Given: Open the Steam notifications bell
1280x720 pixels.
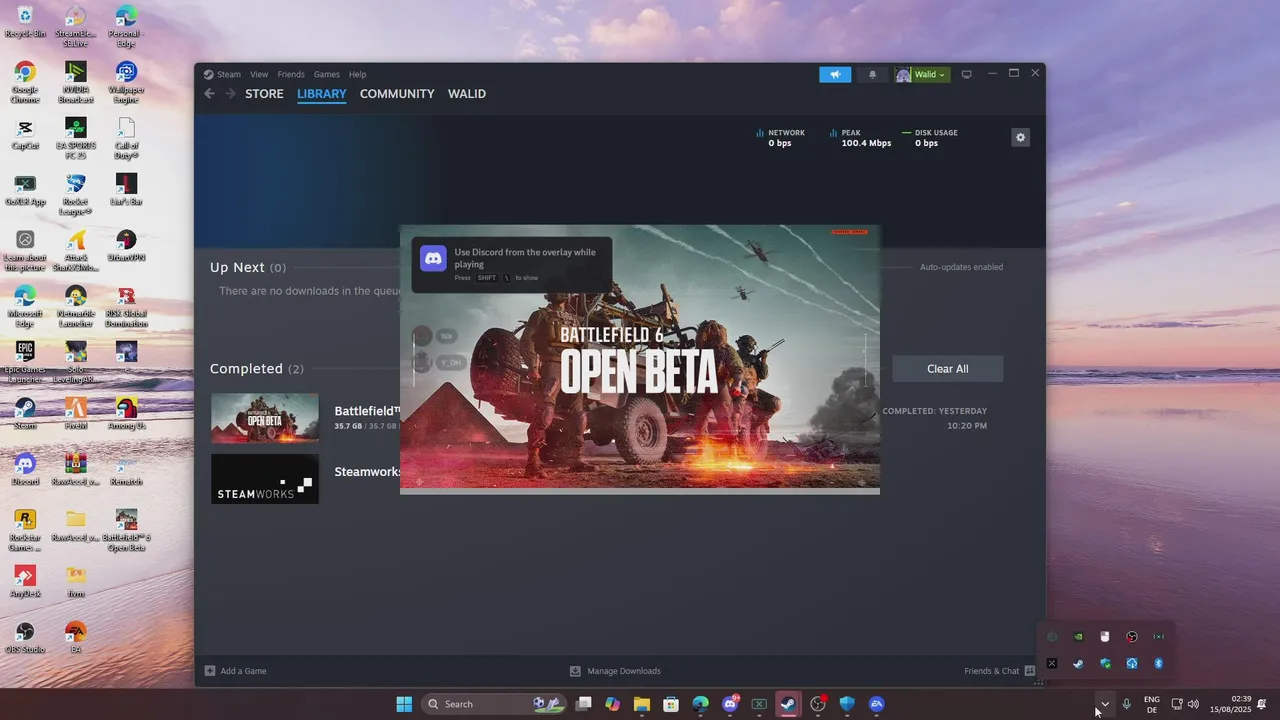Looking at the screenshot, I should [x=872, y=74].
